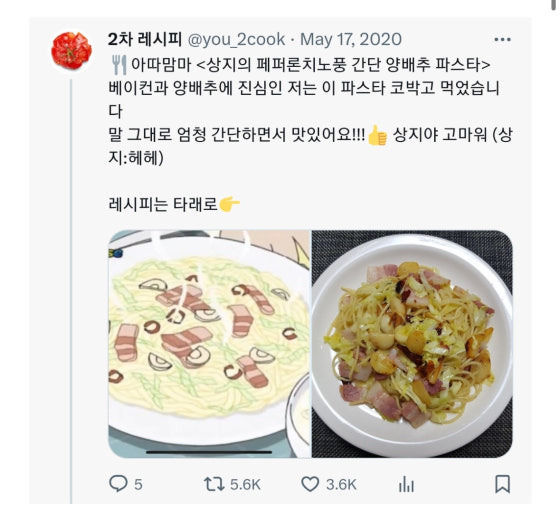Click the 3.6K likes count
The image size is (560, 512).
tap(341, 485)
